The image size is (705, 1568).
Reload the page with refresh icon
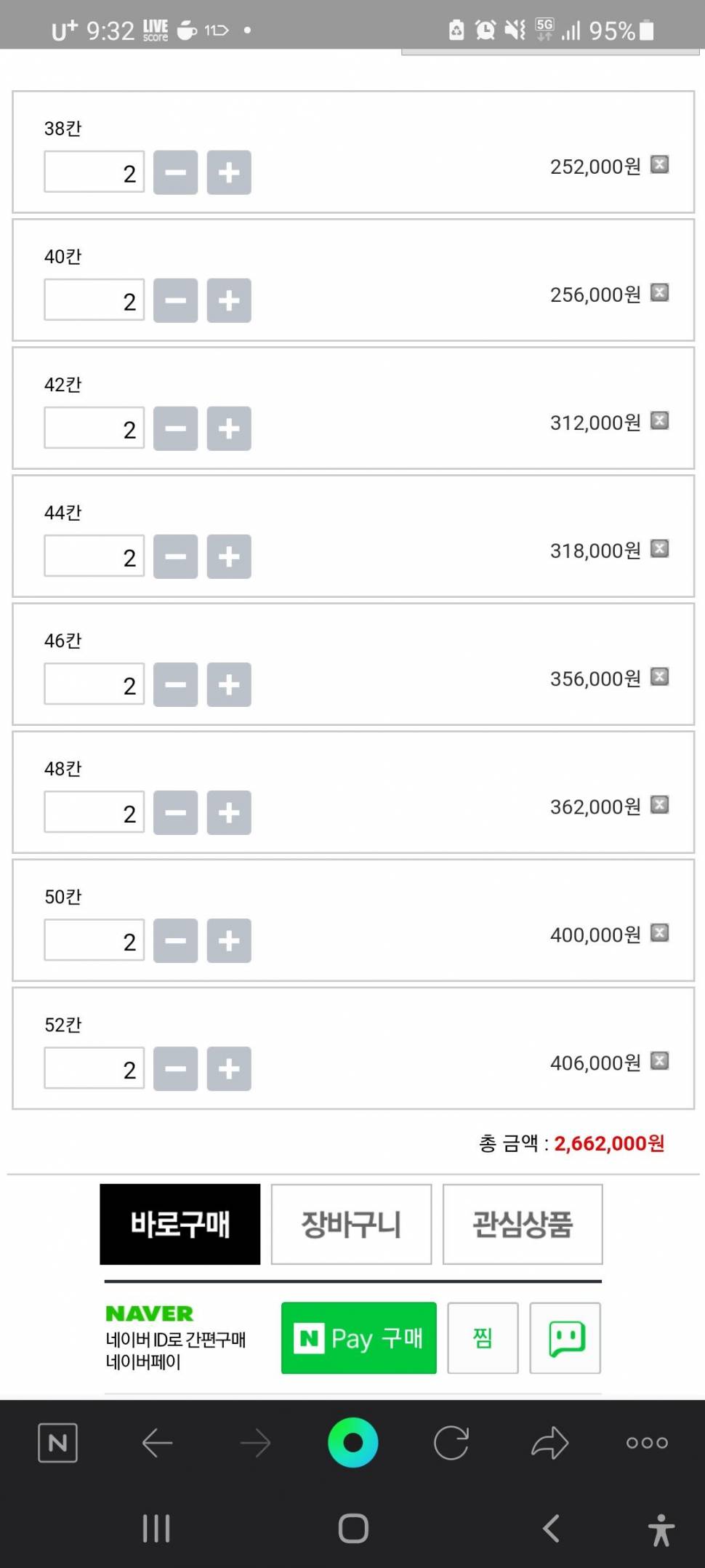451,1443
